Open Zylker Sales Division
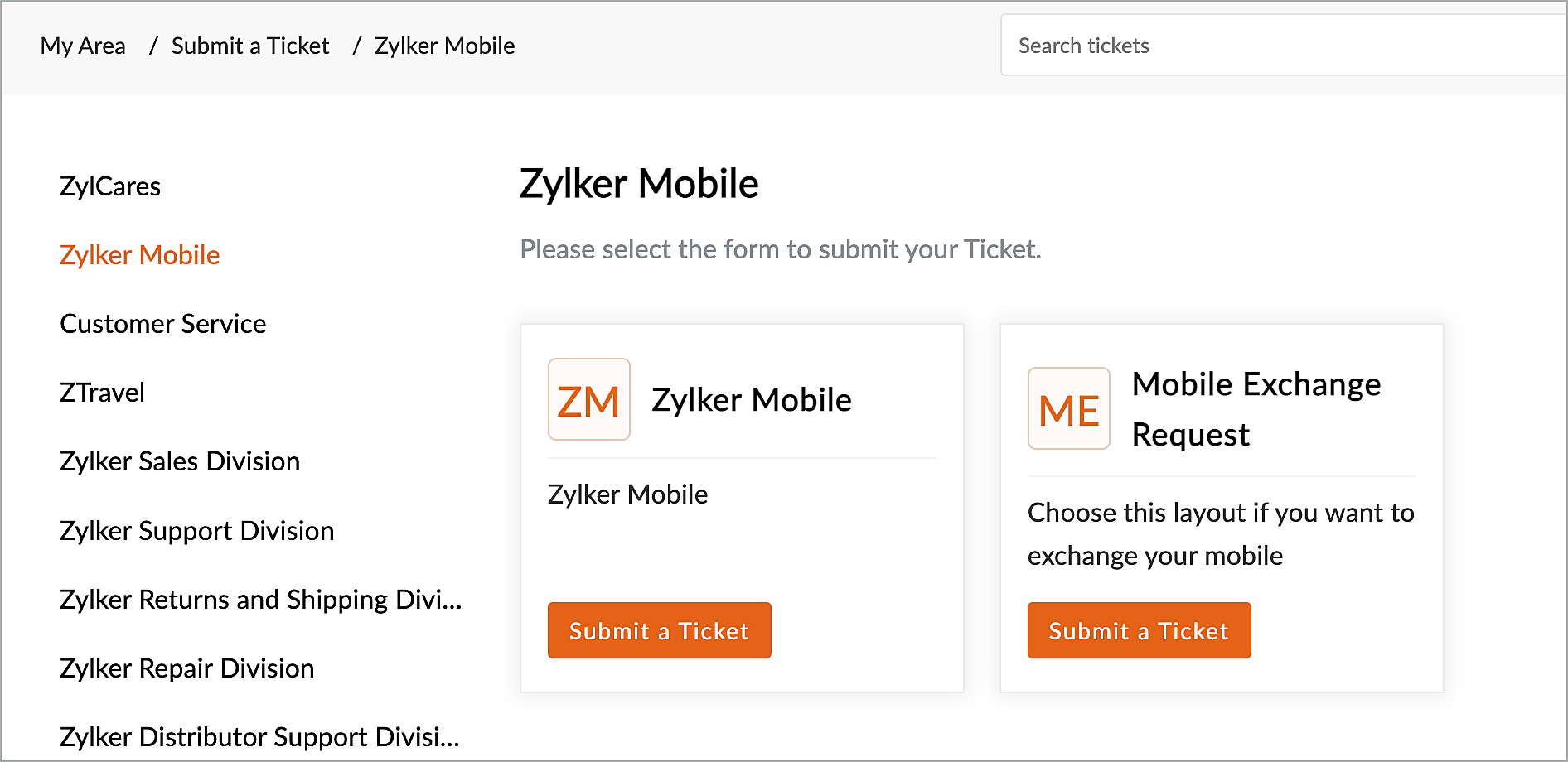 tap(179, 461)
